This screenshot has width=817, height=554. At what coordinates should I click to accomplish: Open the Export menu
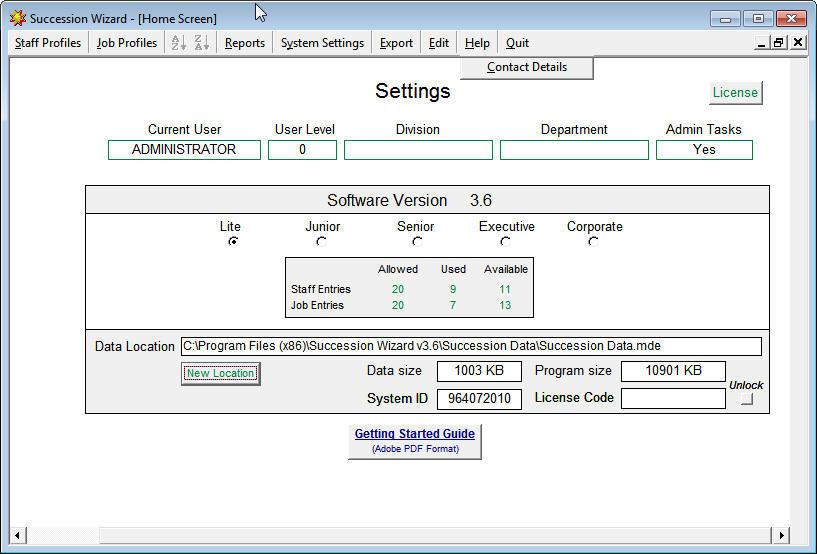click(x=396, y=43)
